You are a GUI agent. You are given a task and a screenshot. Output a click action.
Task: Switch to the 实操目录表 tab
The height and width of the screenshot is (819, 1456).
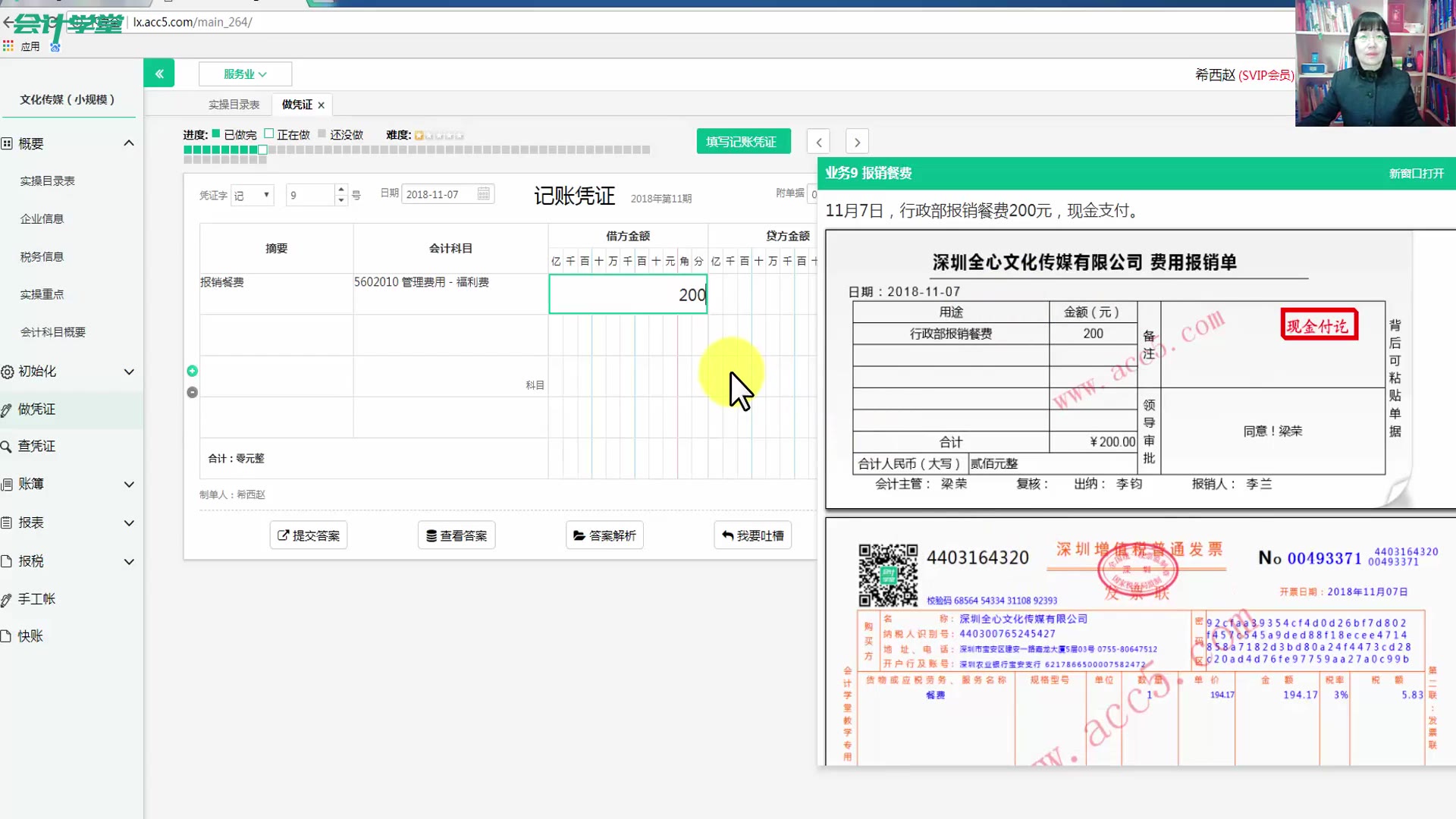[x=233, y=104]
